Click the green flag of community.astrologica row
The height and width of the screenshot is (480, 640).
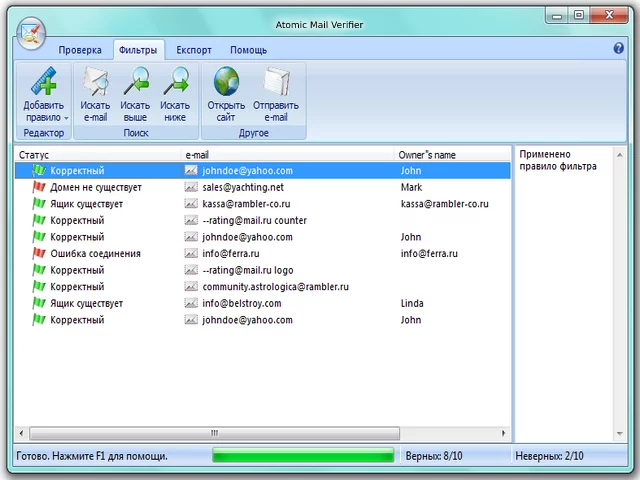pos(39,287)
